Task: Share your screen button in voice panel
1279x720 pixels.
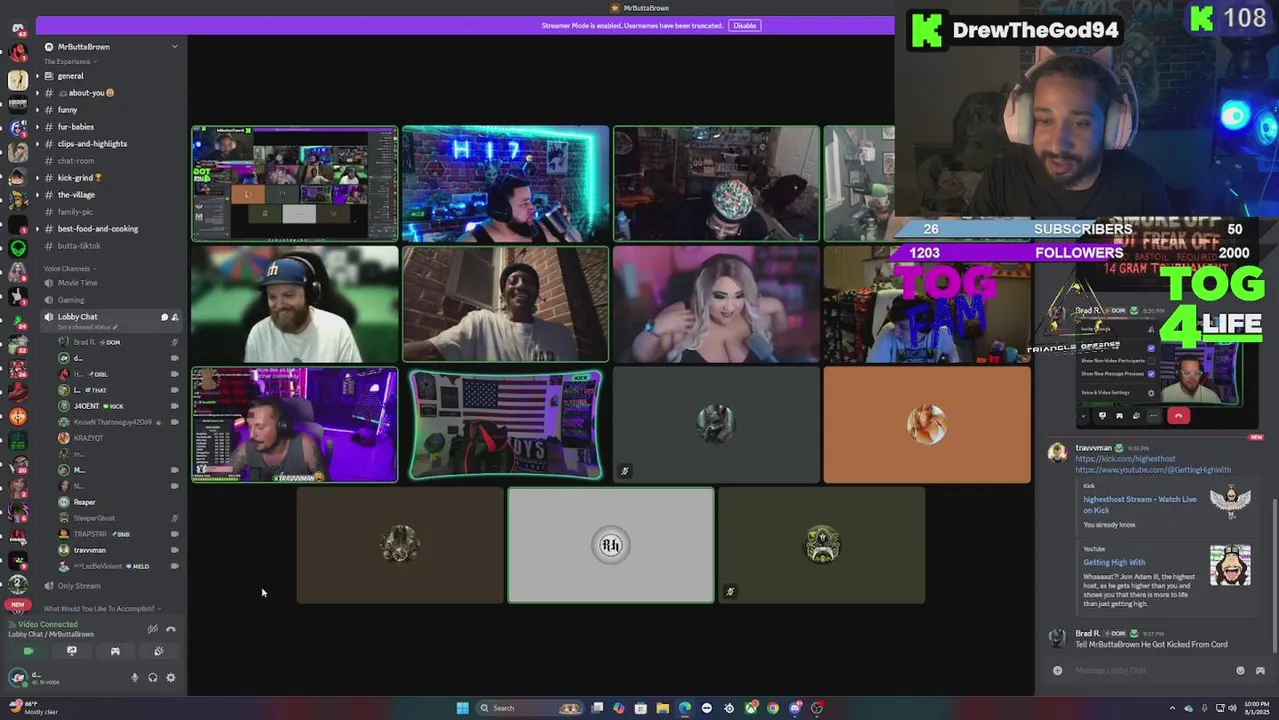Action: [72, 651]
